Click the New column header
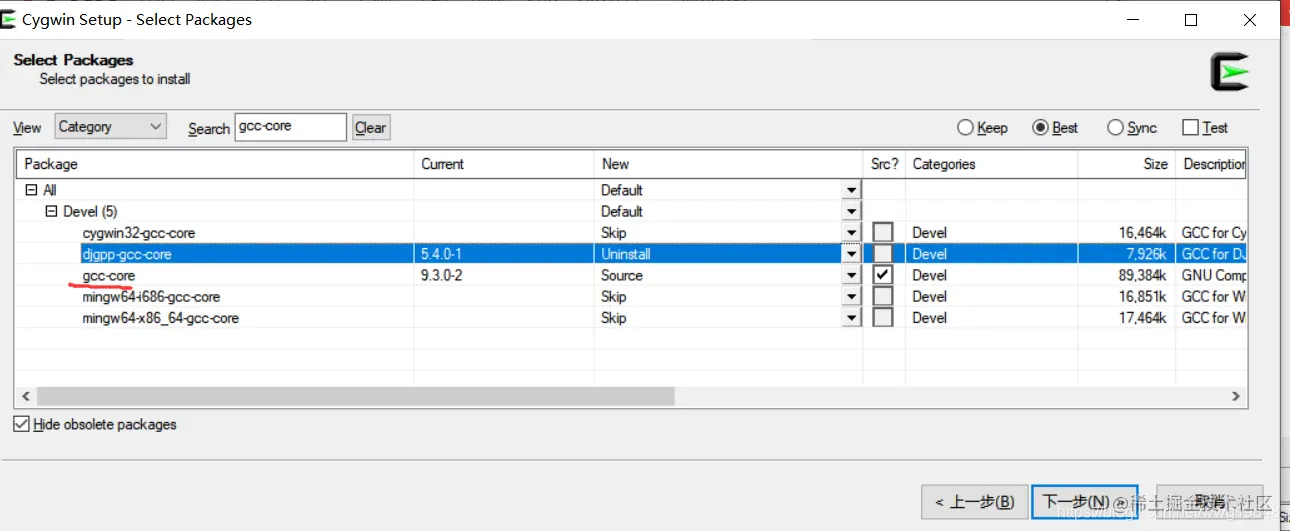Viewport: 1290px width, 531px height. pos(729,164)
